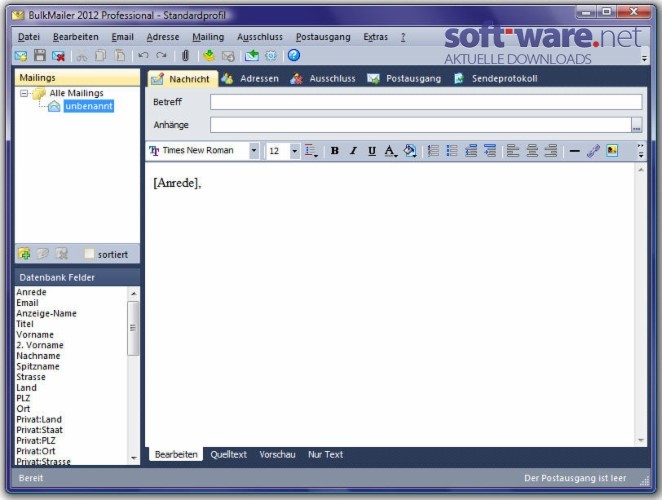This screenshot has height=500, width=662.
Task: Redo action in toolbar
Action: (x=161, y=55)
